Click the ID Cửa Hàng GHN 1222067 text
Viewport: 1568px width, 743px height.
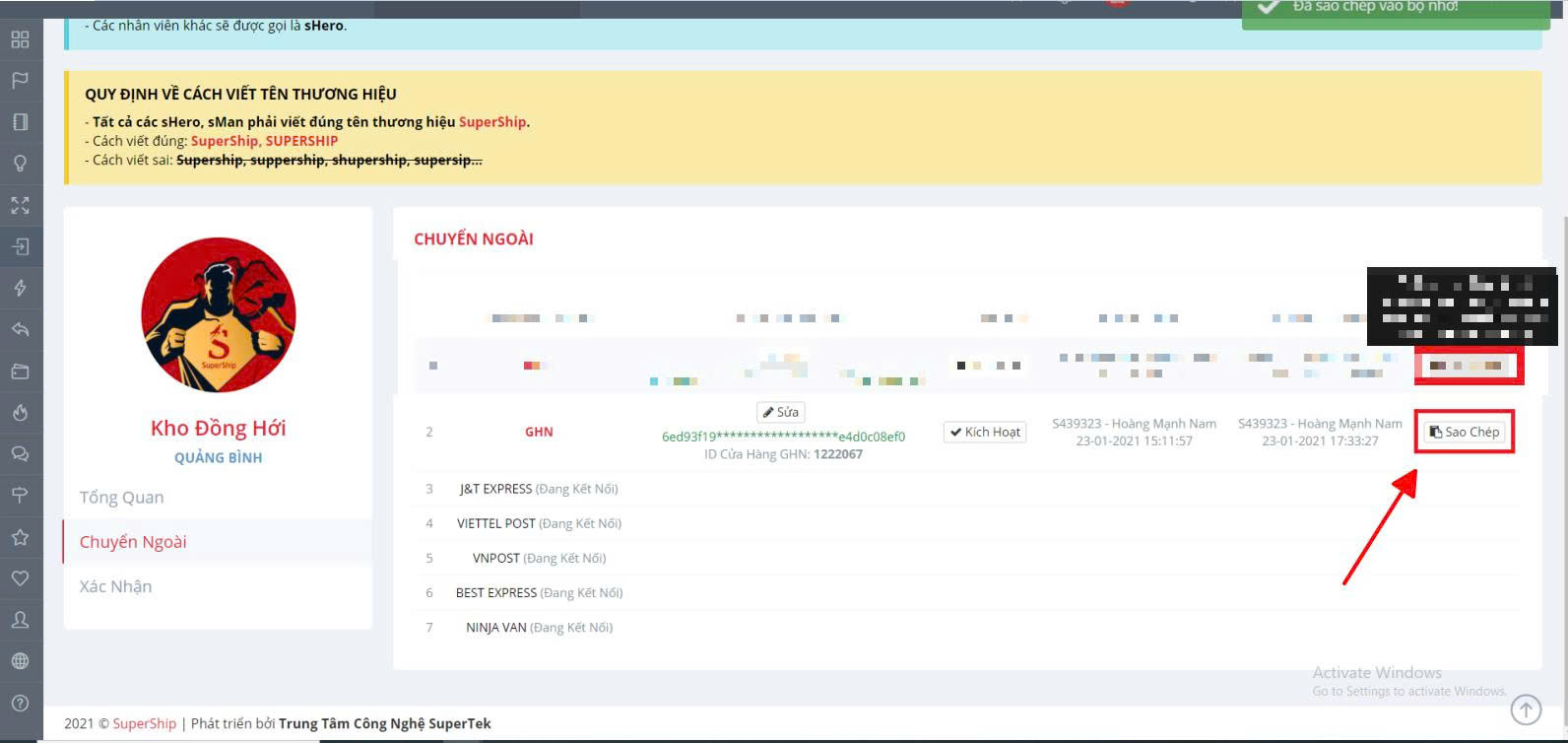click(x=783, y=454)
